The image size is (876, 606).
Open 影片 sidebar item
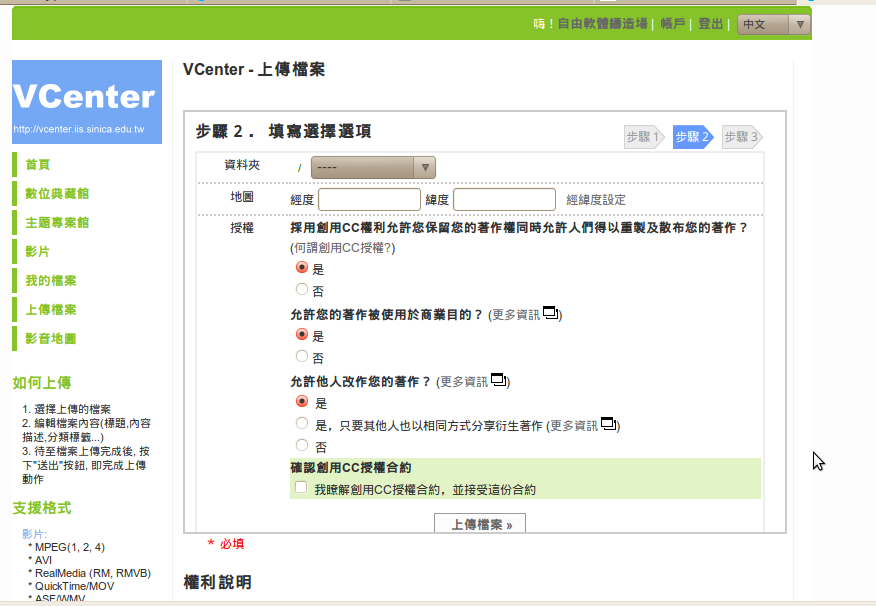click(37, 252)
